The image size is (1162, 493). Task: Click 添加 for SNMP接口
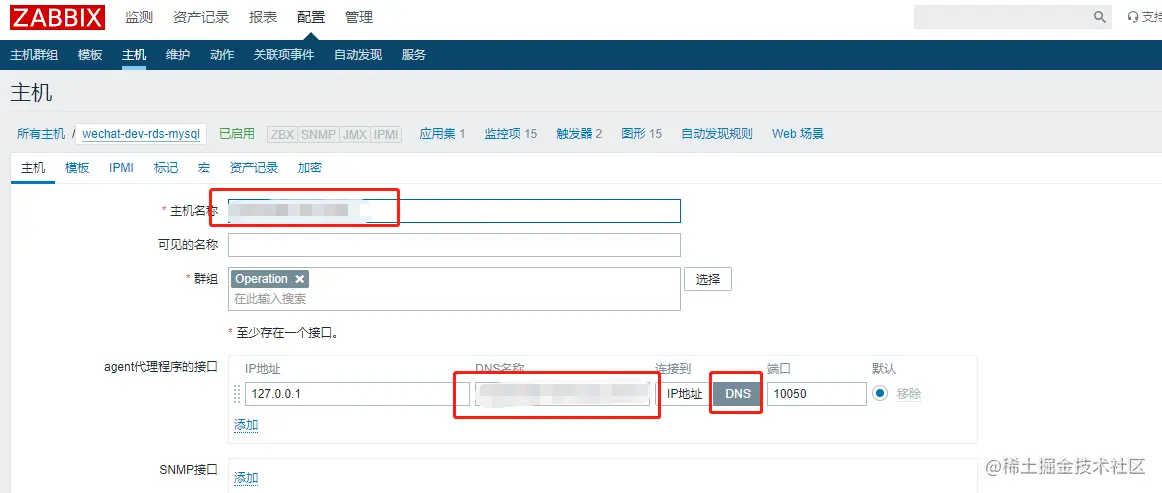coord(246,477)
